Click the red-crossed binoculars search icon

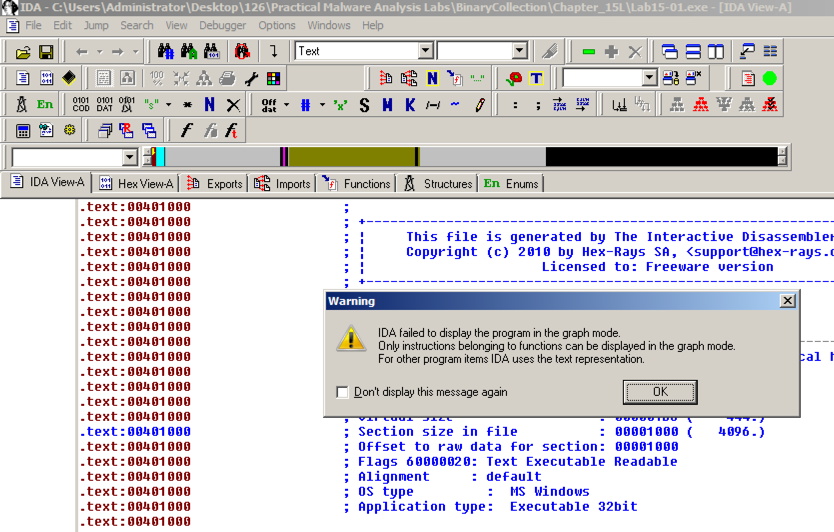pos(242,51)
